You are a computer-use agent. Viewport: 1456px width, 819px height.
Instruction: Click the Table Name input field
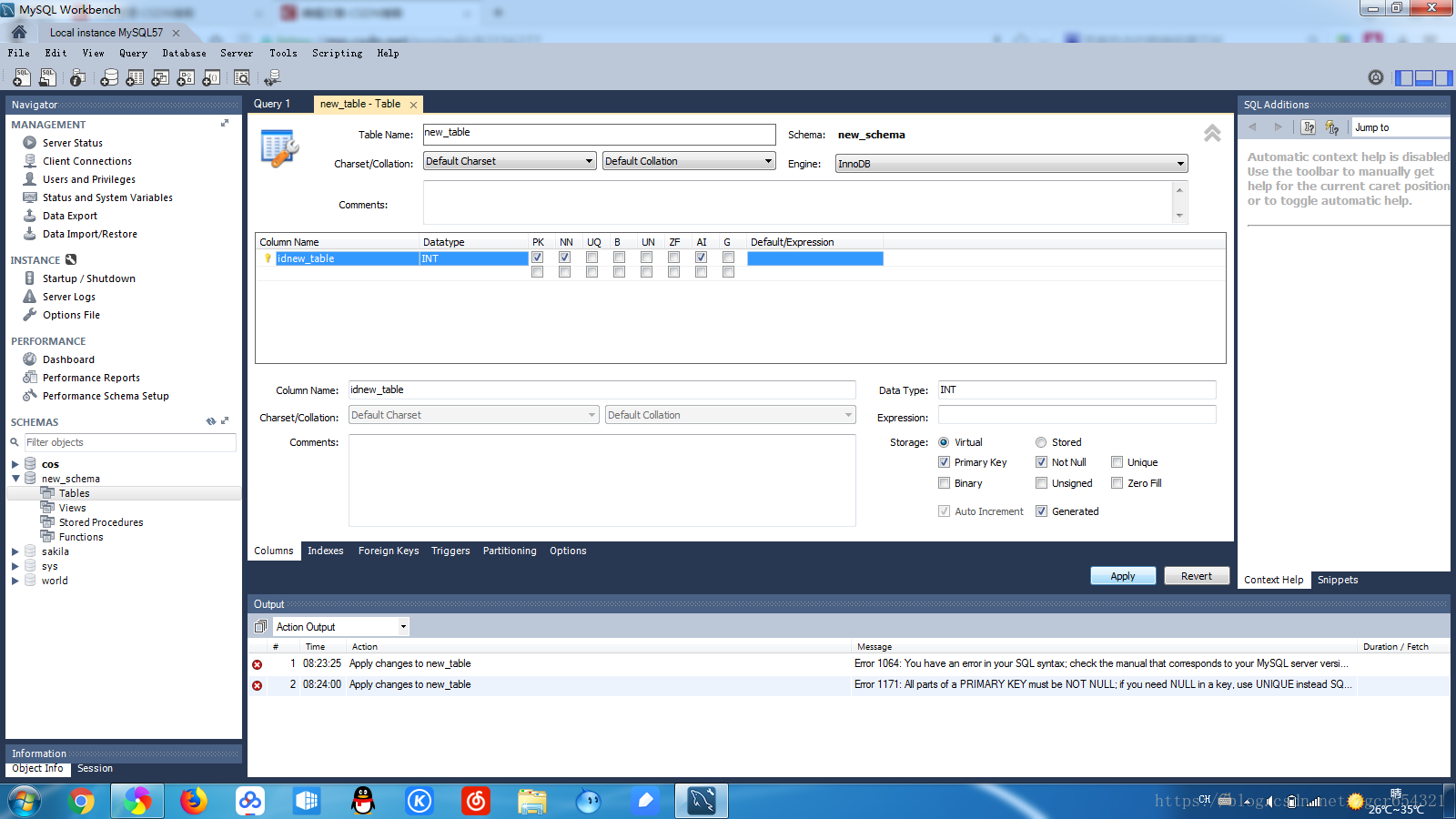tap(600, 135)
